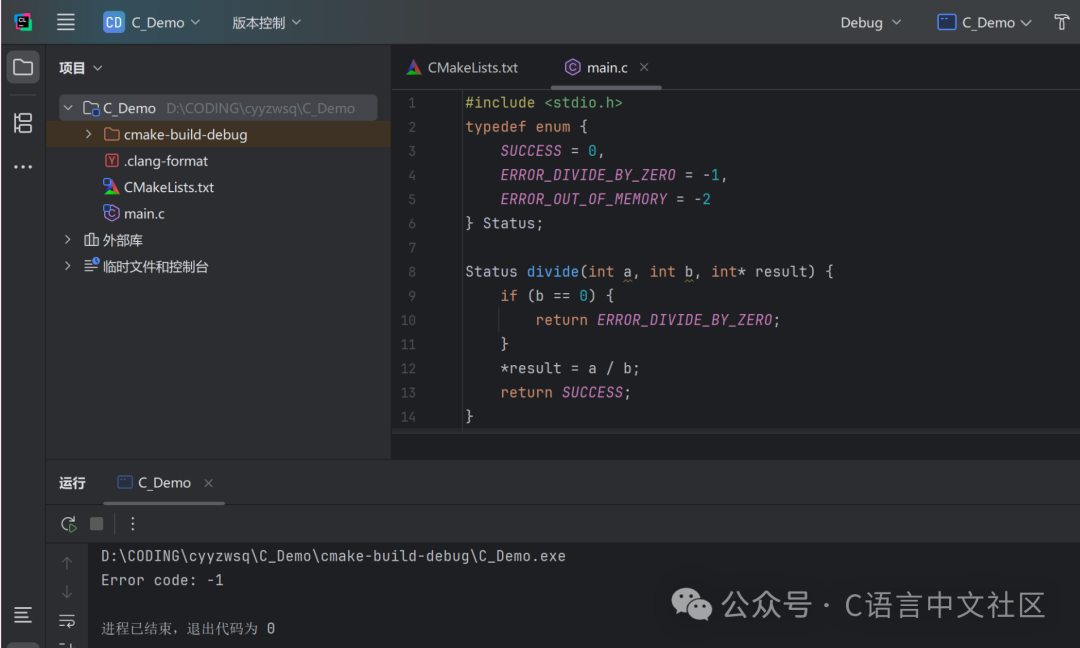
Task: Click the build hammer icon
Action: coord(1061,23)
